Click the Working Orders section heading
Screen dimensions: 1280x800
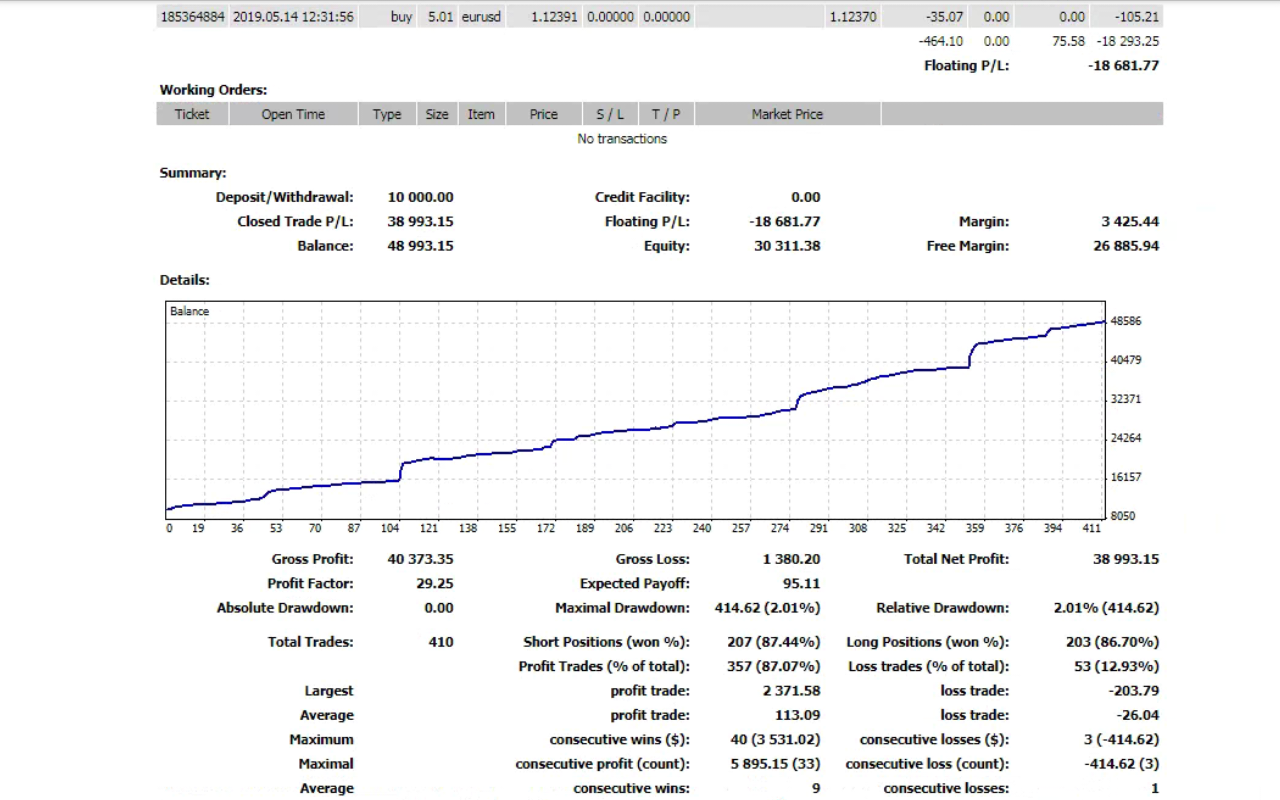[x=213, y=90]
